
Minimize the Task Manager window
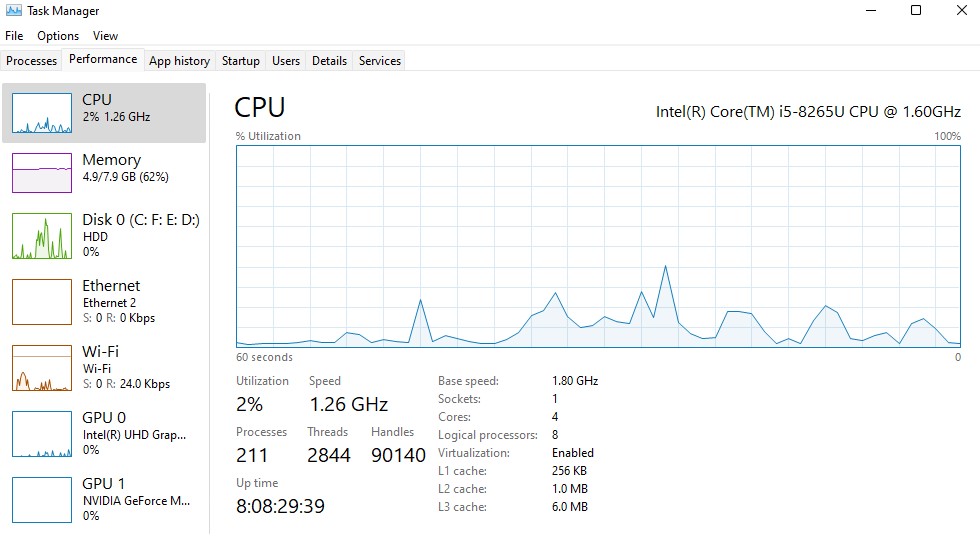click(869, 11)
